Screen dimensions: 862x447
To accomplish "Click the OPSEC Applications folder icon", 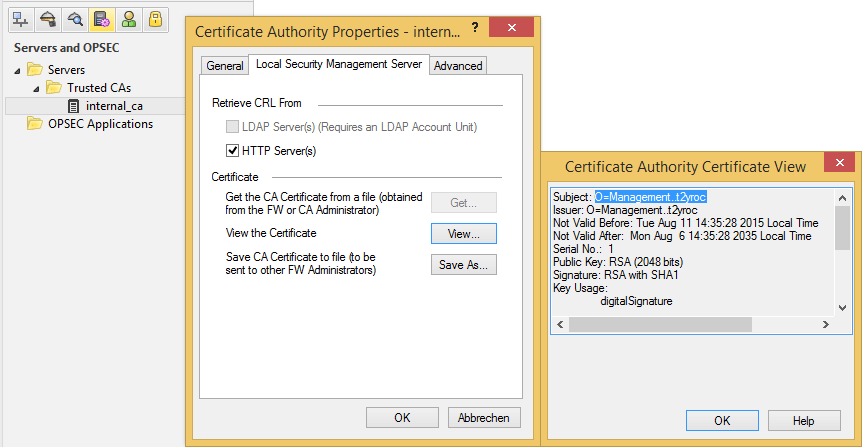I will (35, 124).
